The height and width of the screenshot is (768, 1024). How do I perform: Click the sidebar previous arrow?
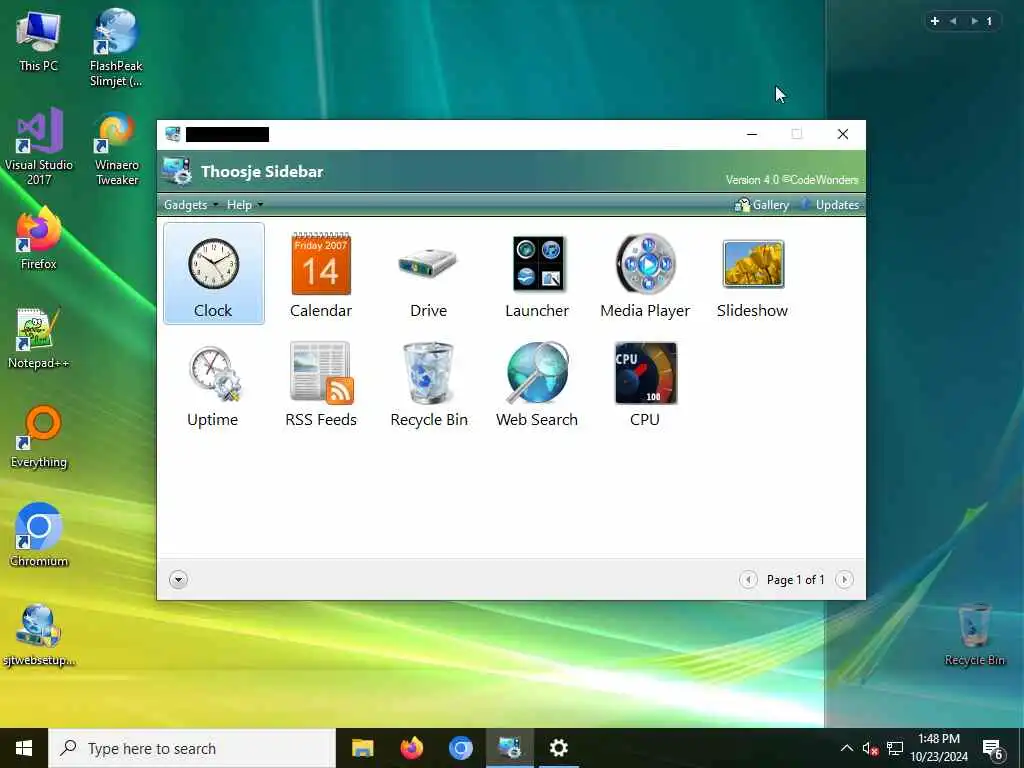[953, 21]
